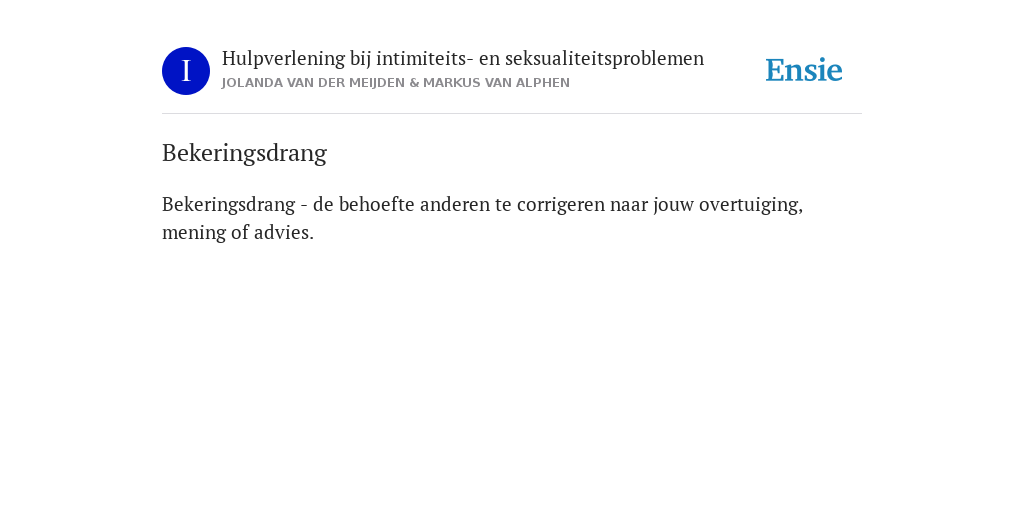Click the word "intimiteits-" in the title
Screen dimensions: 1024x512
424,59
